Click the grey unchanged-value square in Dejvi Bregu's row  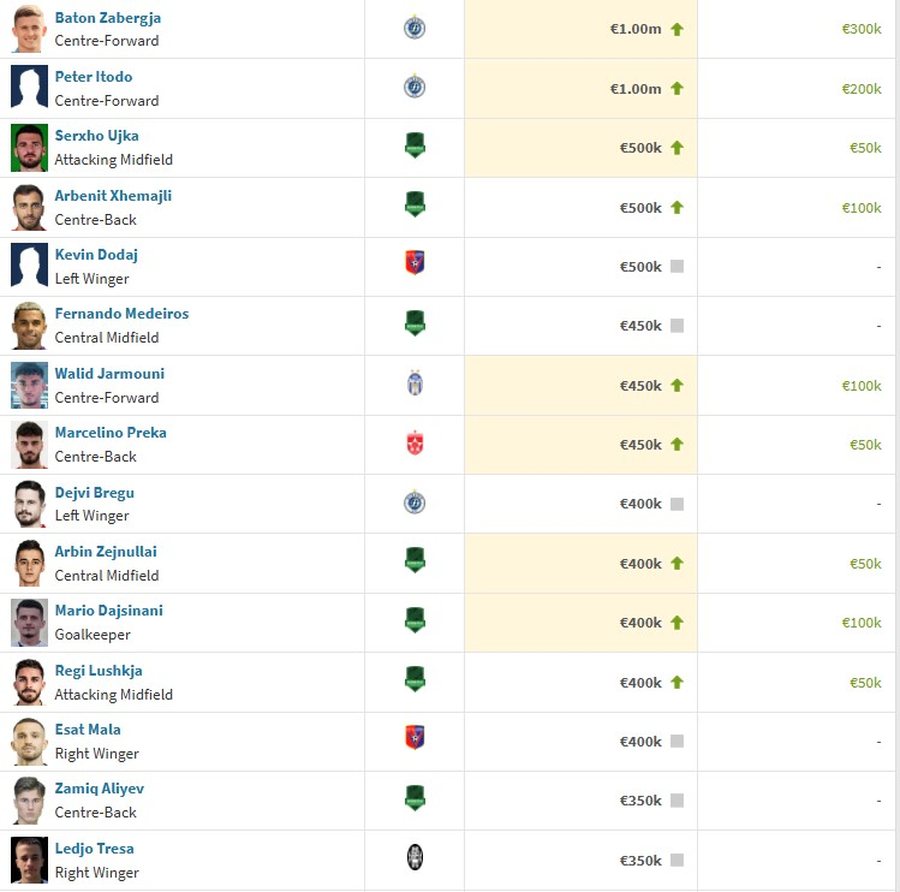pyautogui.click(x=677, y=504)
